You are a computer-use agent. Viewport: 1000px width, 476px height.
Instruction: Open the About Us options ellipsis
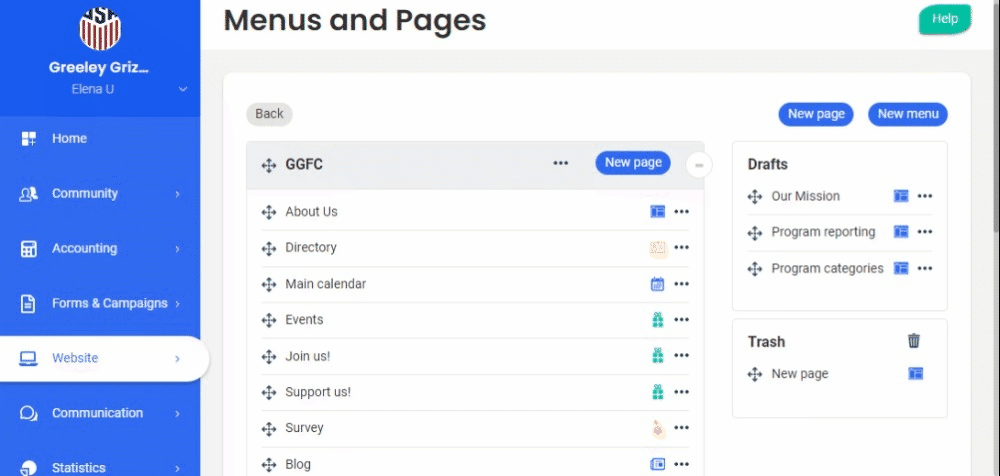click(x=682, y=212)
